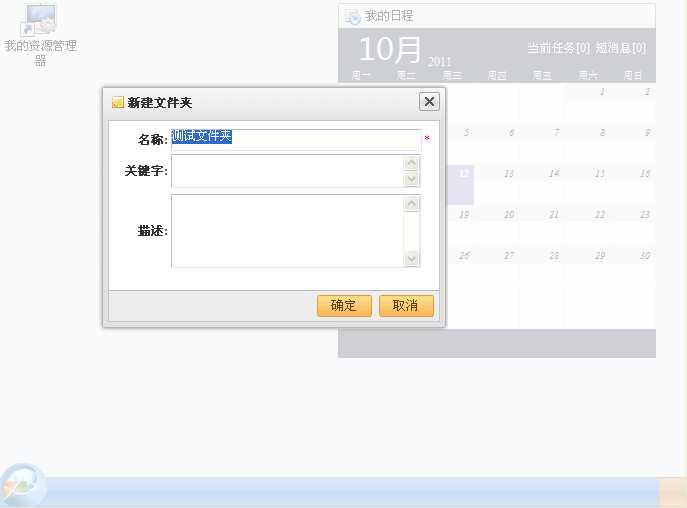This screenshot has width=687, height=508.
Task: Select day 7 in calendar
Action: click(x=542, y=144)
